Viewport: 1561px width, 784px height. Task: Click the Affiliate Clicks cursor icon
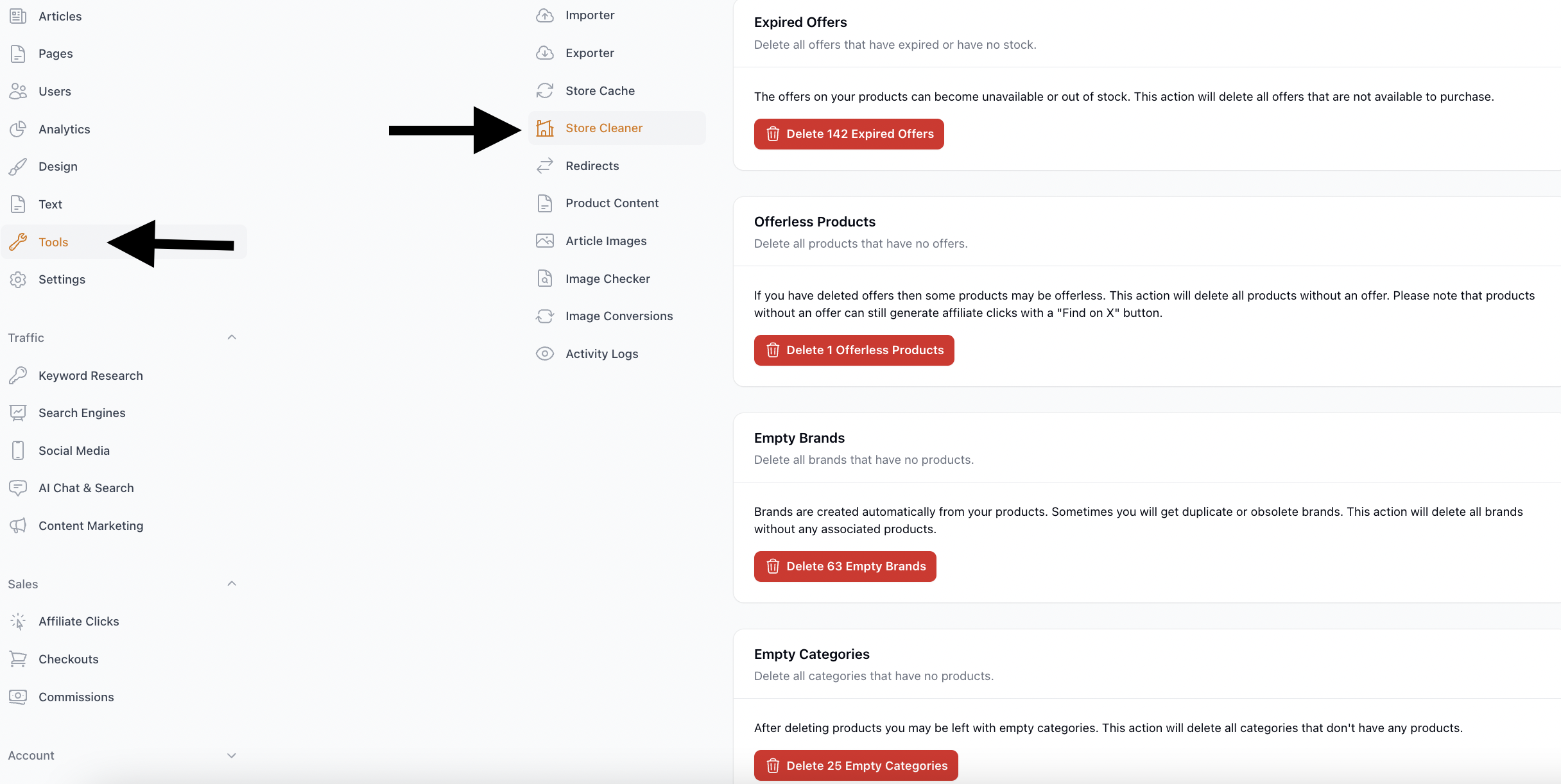click(x=18, y=622)
